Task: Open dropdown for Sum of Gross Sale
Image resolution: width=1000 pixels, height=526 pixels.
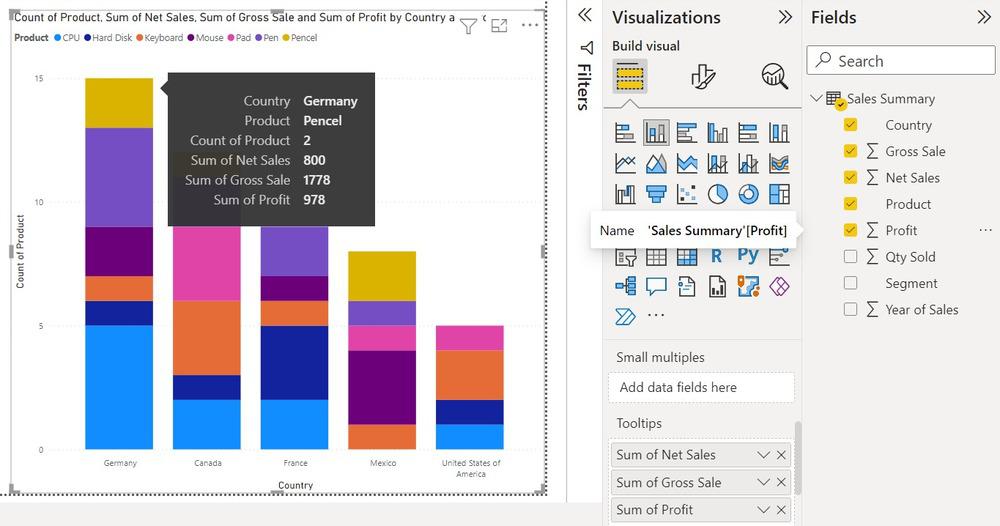Action: point(763,482)
